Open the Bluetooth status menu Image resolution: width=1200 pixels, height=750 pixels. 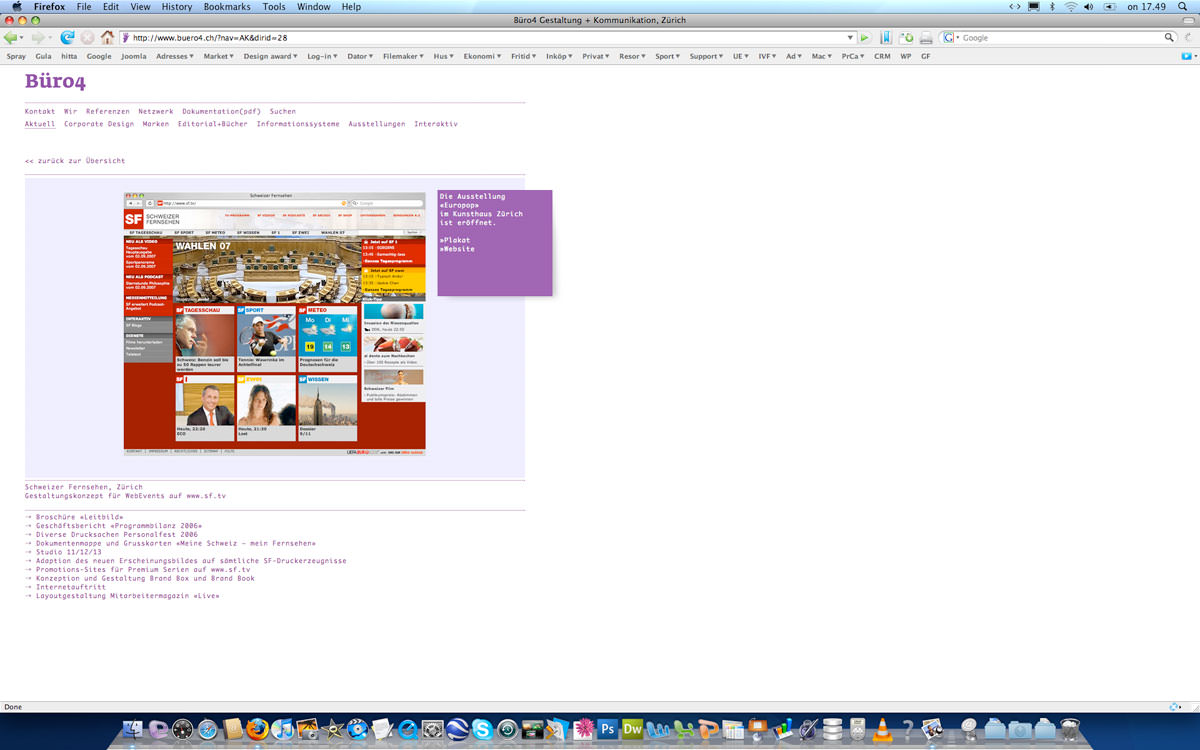coord(1052,6)
